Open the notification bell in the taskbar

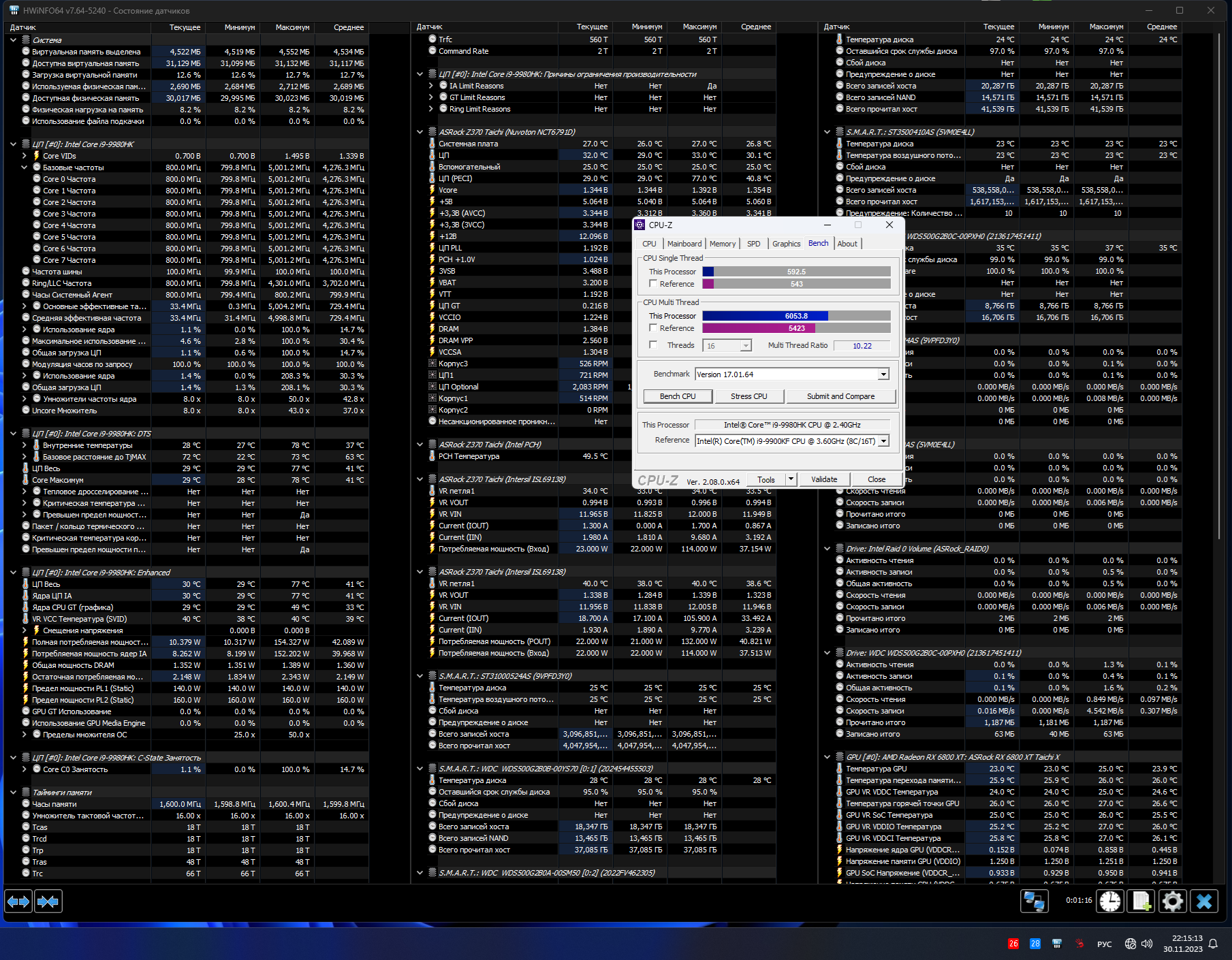[x=1213, y=944]
